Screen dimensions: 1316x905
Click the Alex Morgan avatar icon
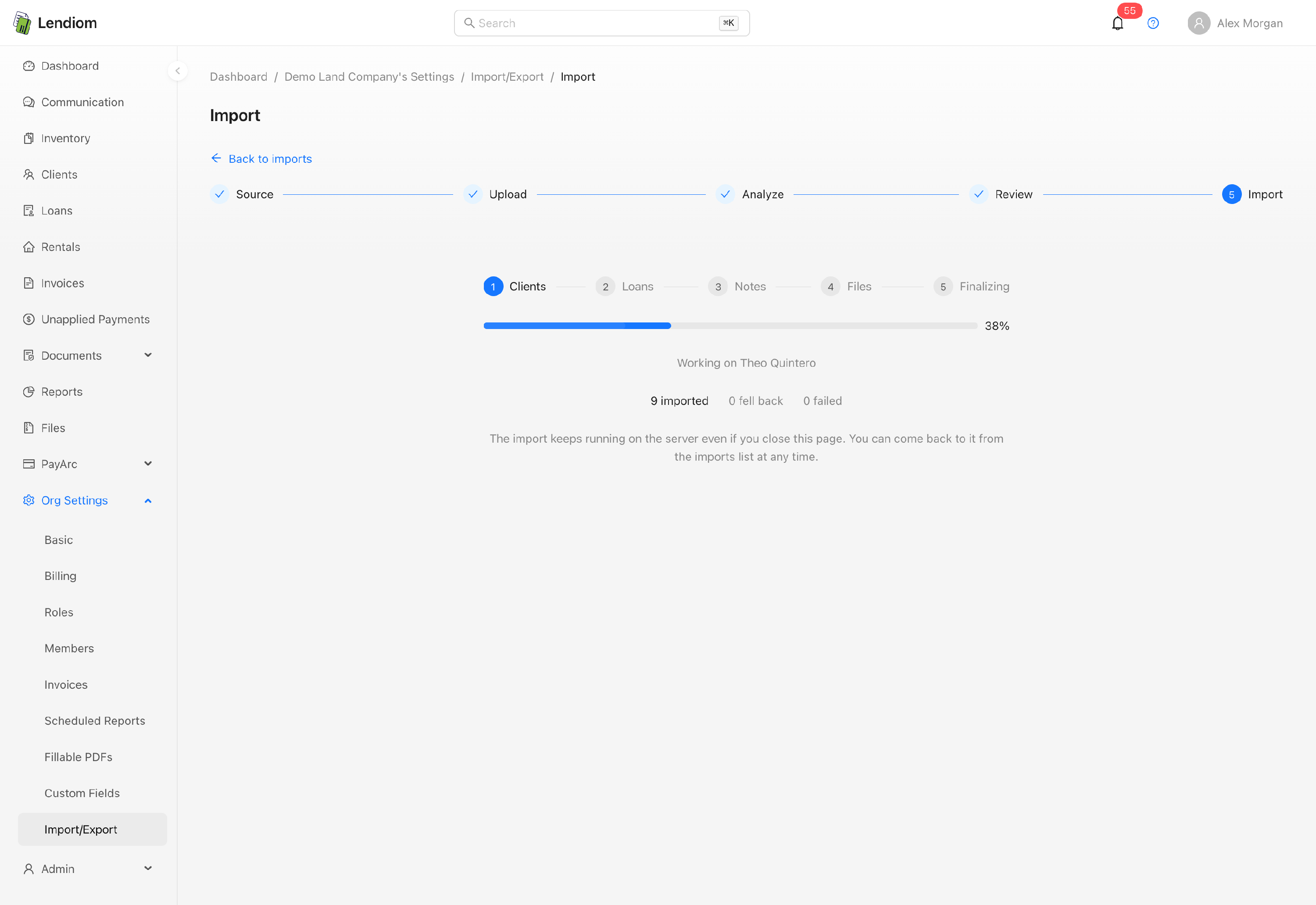[x=1198, y=23]
